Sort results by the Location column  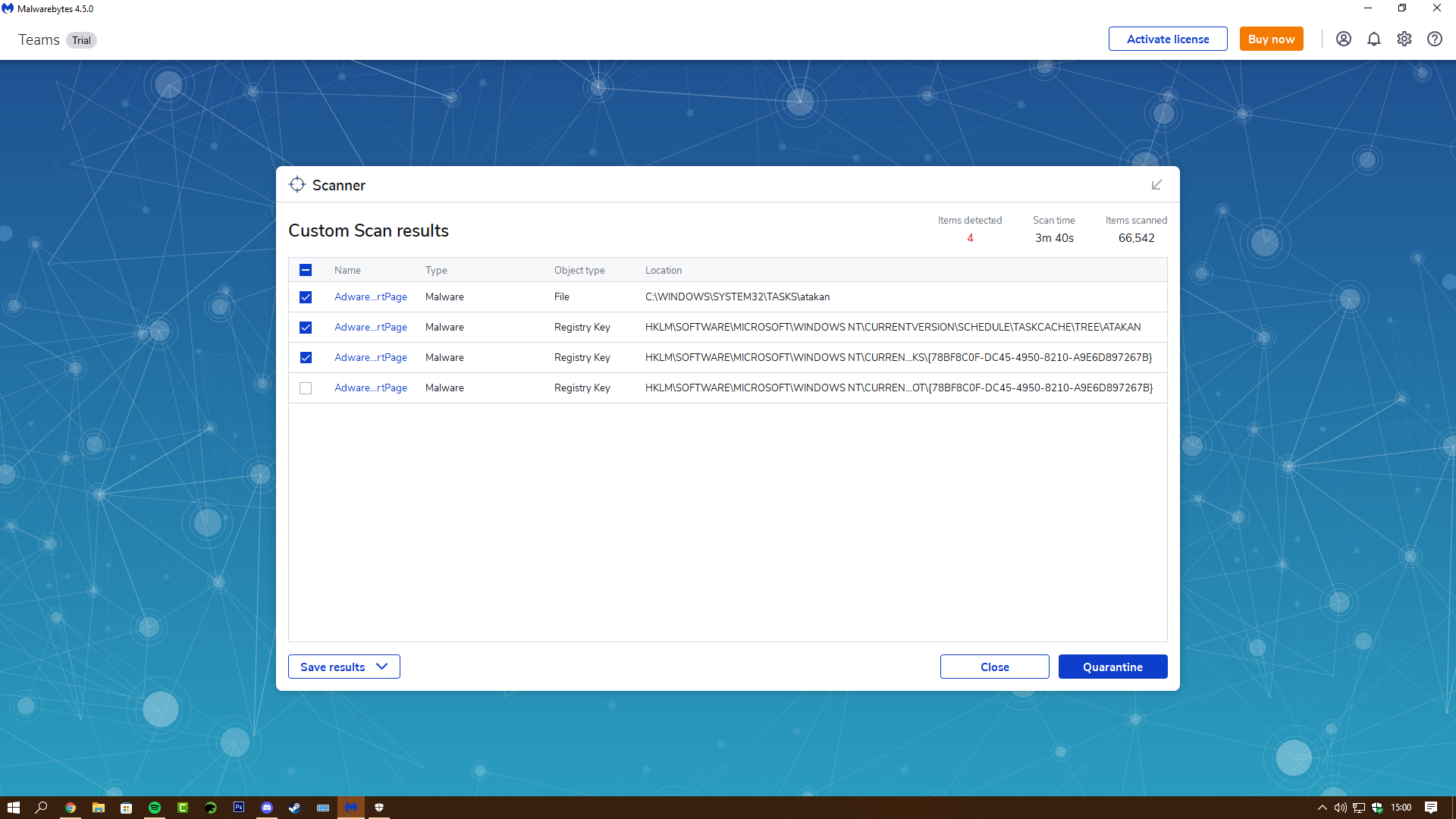click(663, 270)
